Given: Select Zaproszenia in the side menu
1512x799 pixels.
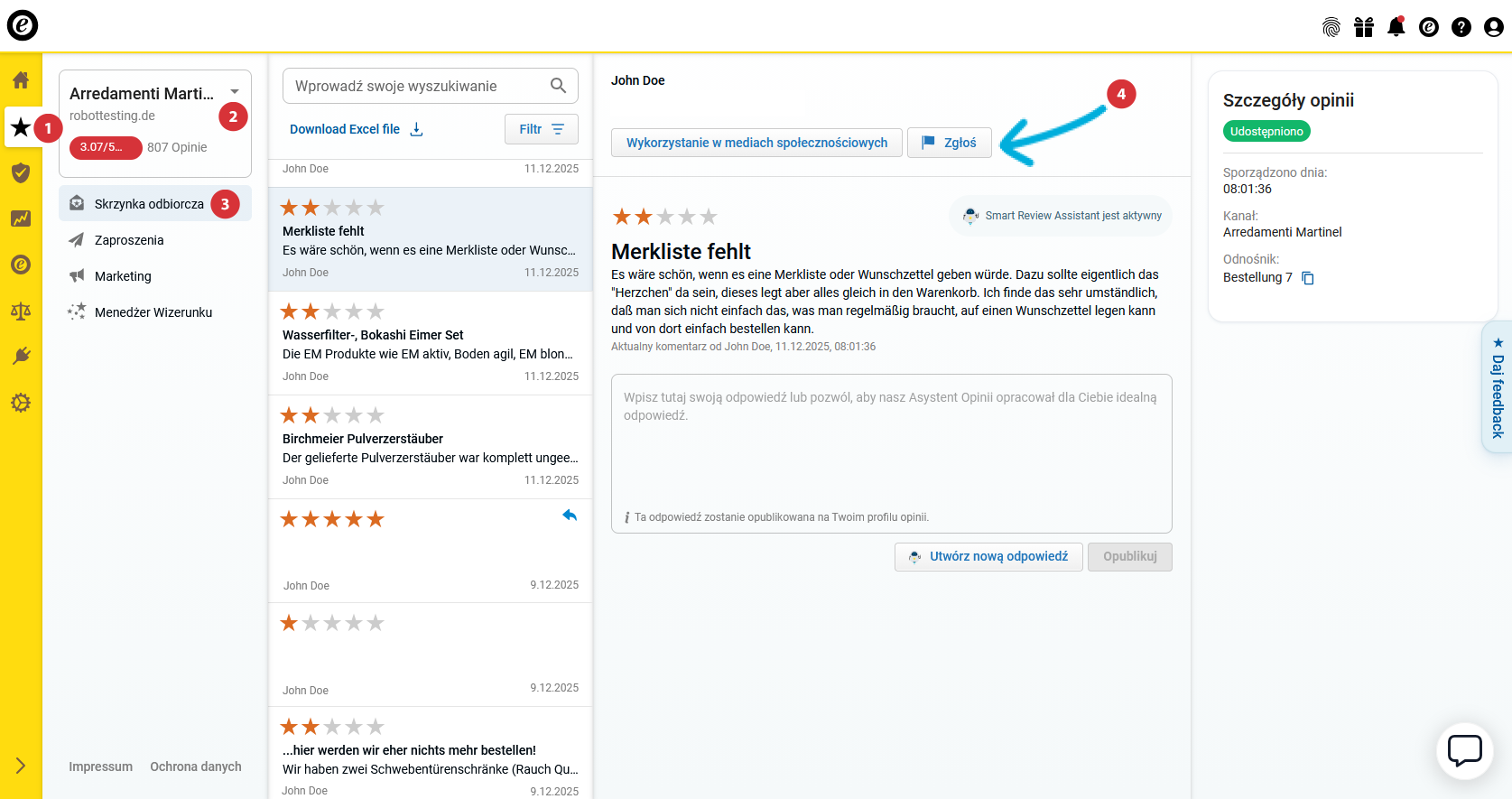Looking at the screenshot, I should [129, 240].
